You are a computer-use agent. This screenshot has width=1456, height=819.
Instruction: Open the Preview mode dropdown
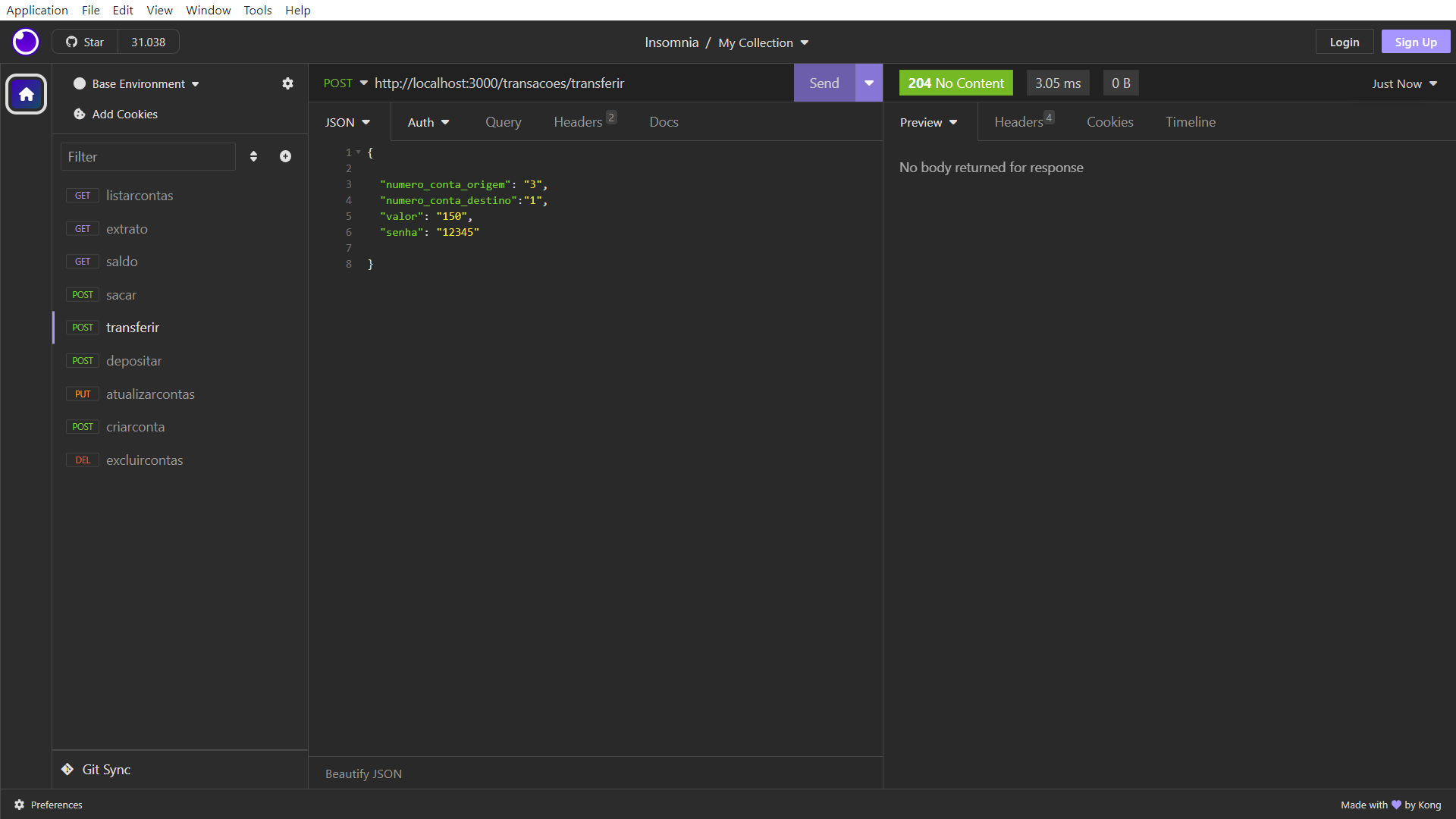tap(929, 122)
